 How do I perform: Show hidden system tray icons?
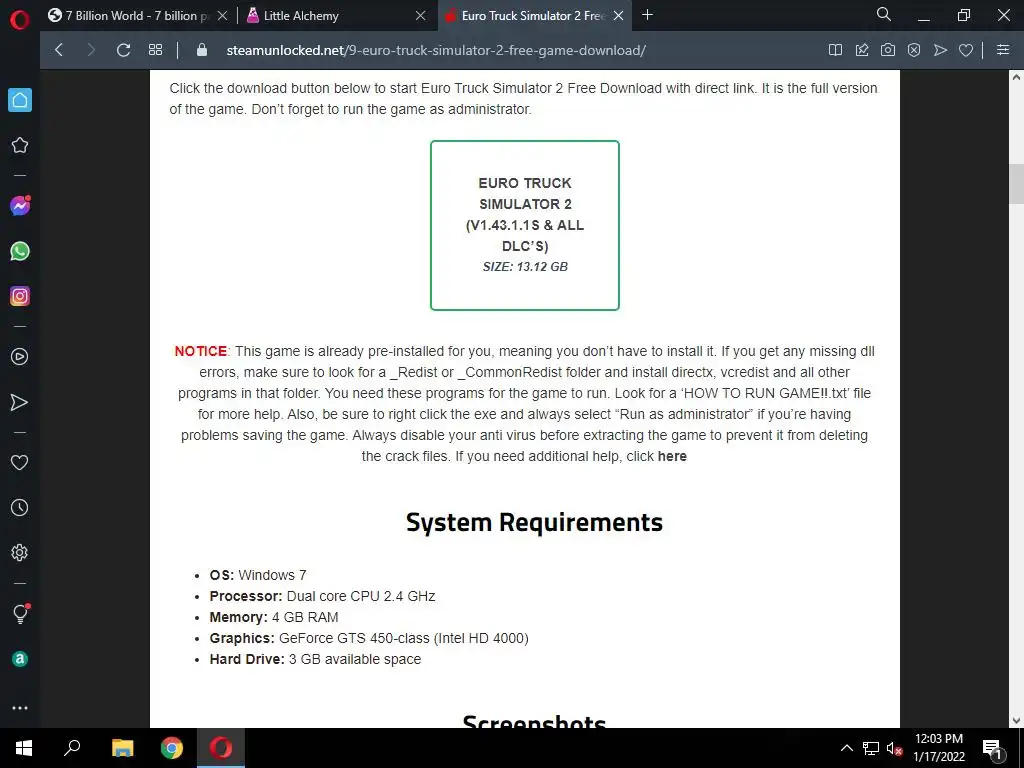pos(846,748)
